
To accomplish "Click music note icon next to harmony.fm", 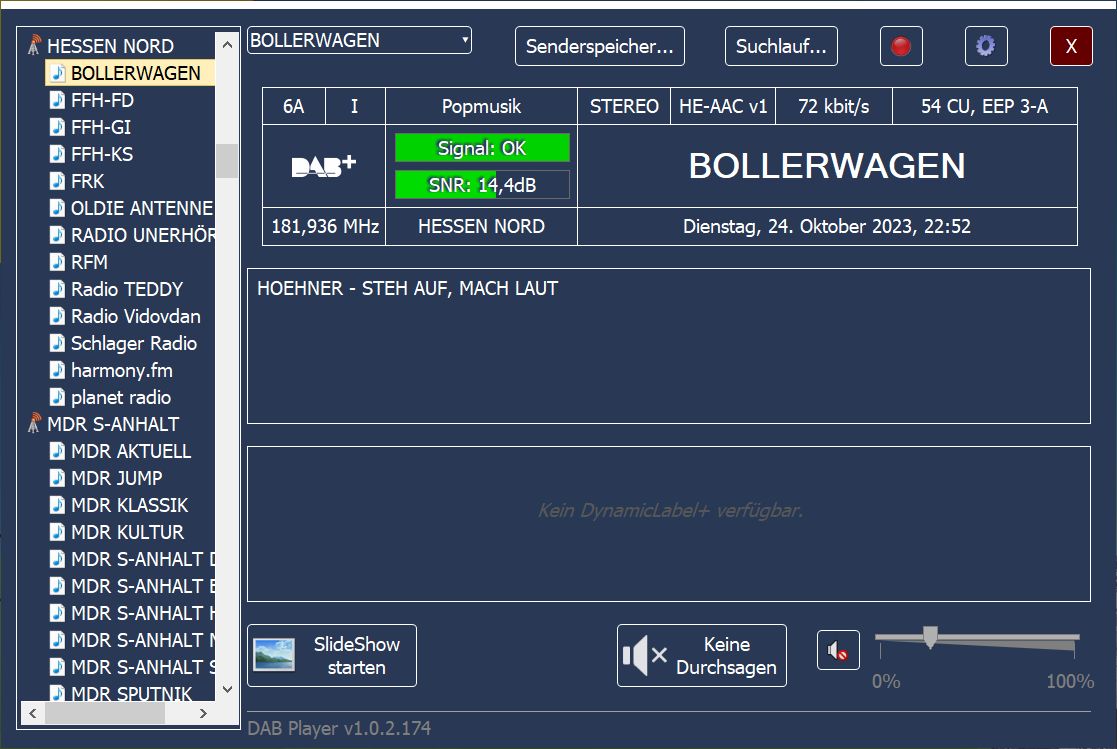I will point(57,371).
